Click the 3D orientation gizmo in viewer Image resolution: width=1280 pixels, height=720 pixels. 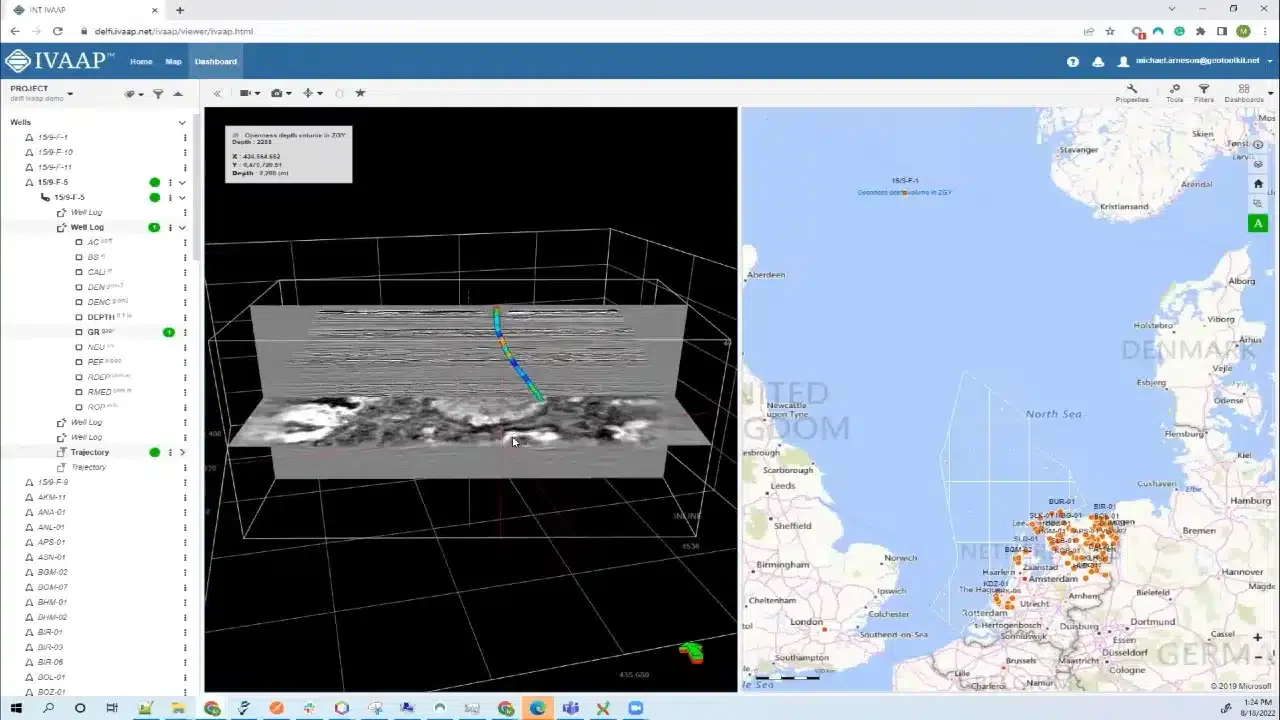tap(691, 653)
